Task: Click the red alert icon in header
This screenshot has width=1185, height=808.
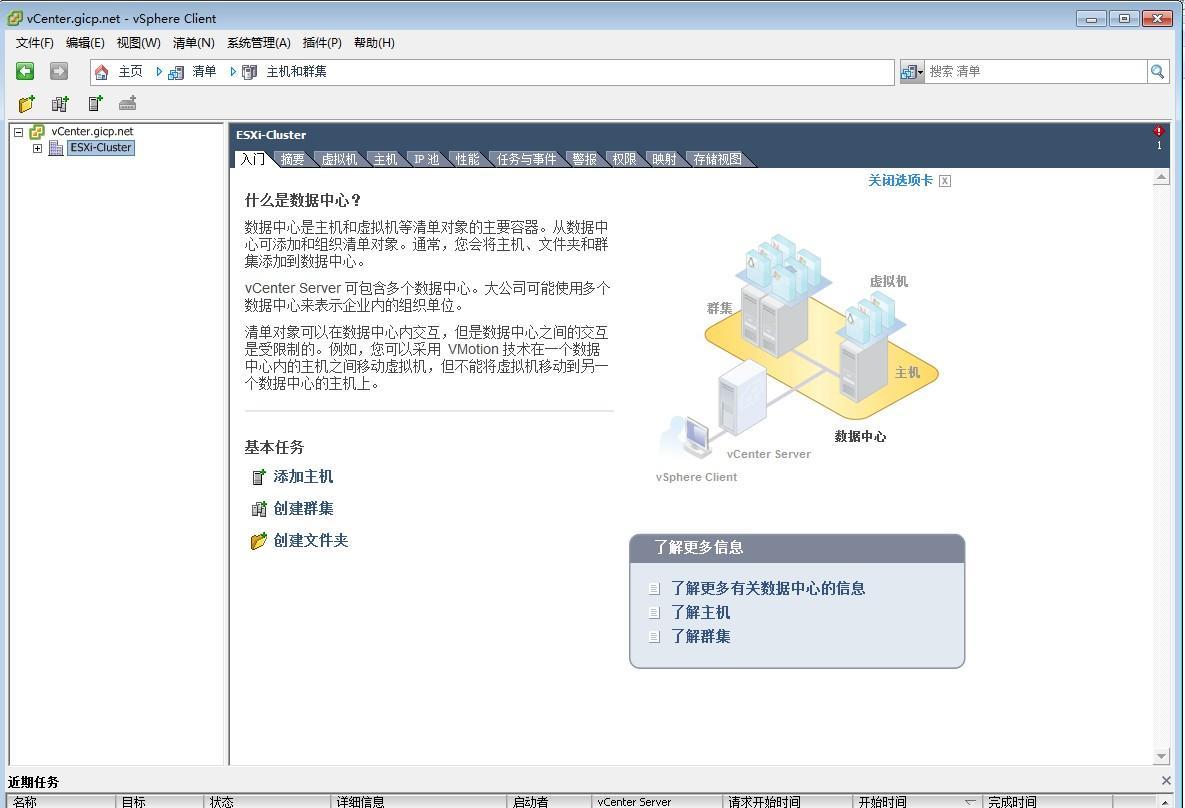Action: coord(1159,131)
